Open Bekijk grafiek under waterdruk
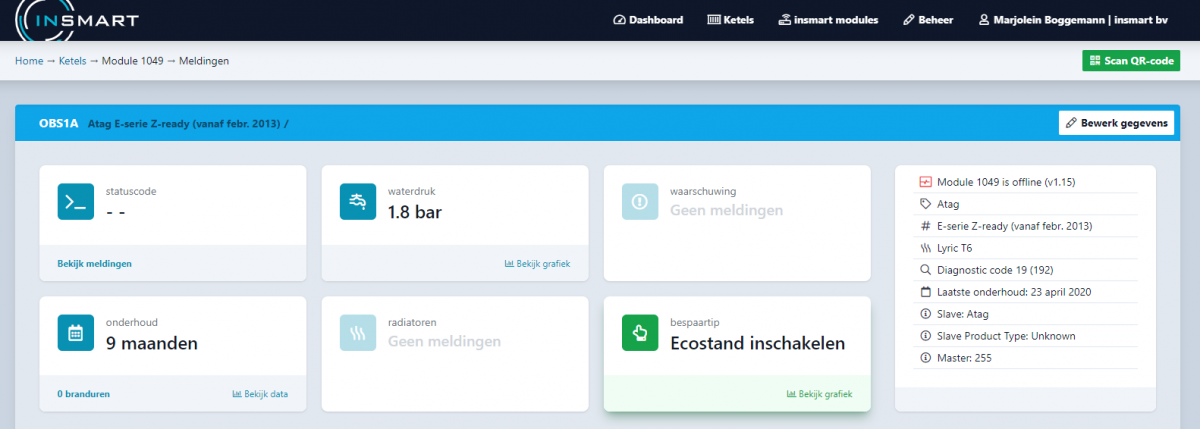 click(x=537, y=264)
